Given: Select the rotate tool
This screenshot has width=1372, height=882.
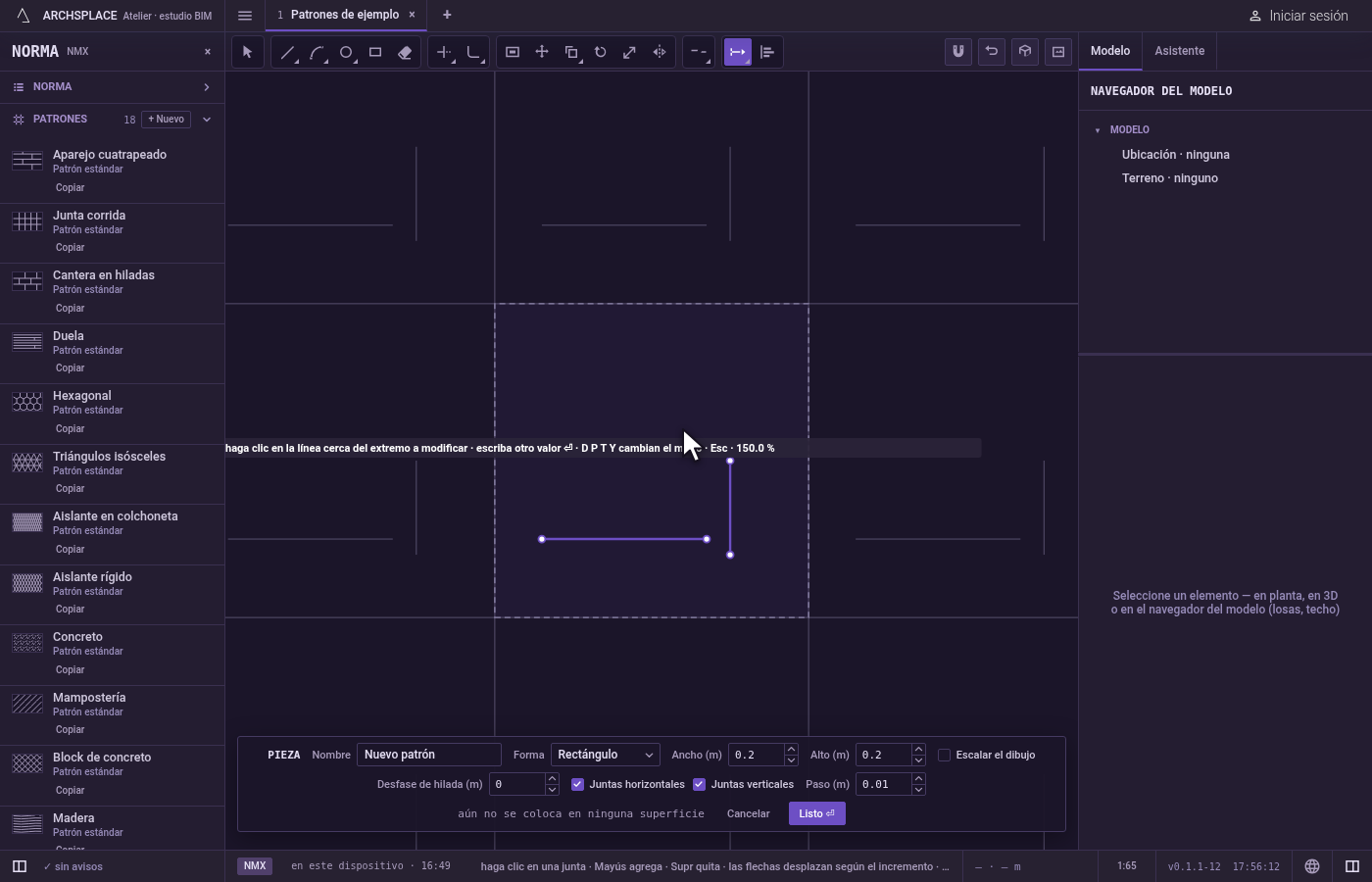Looking at the screenshot, I should click(x=601, y=52).
